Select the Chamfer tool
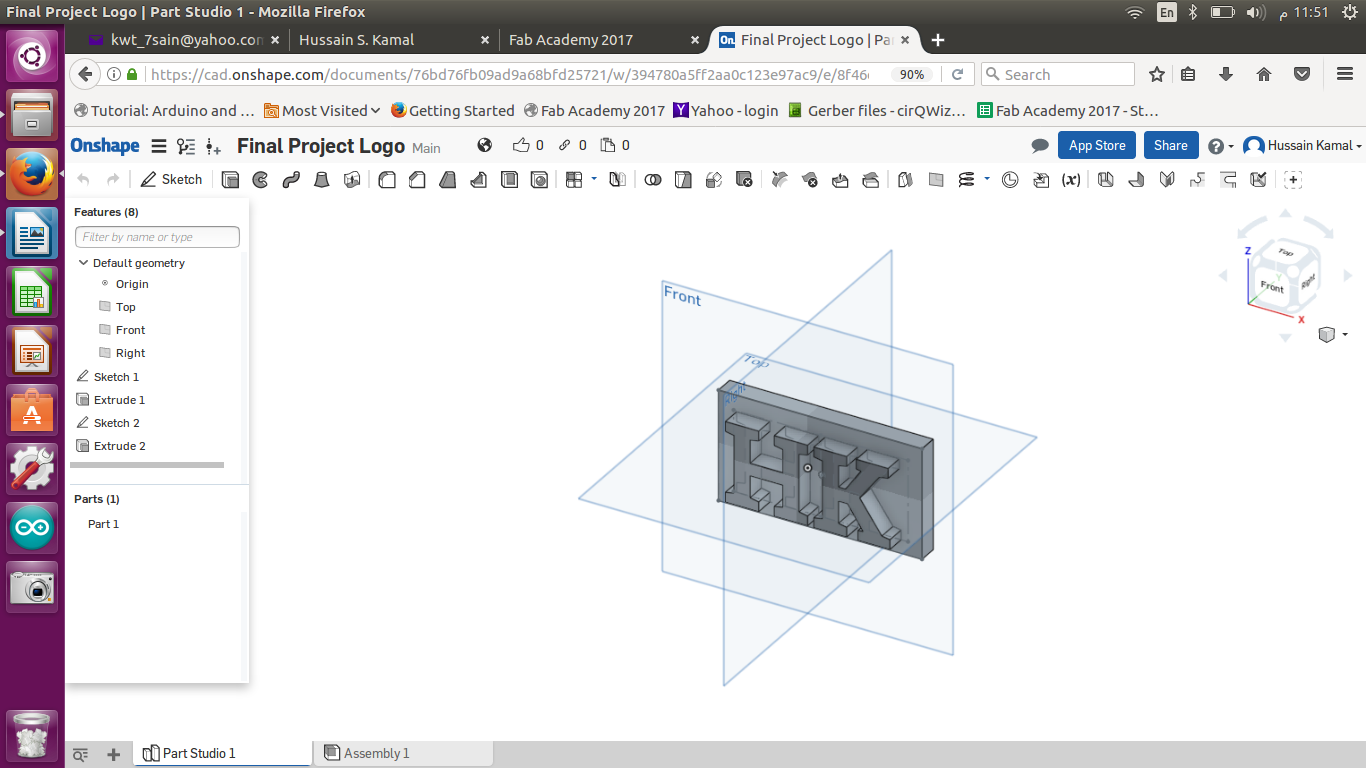Screen dimensions: 1366x768 click(418, 180)
